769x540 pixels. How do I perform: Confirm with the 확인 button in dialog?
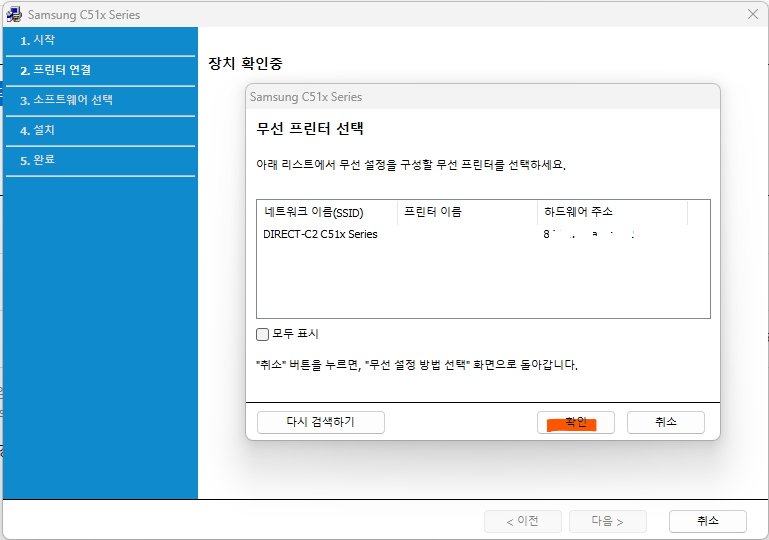click(x=576, y=422)
